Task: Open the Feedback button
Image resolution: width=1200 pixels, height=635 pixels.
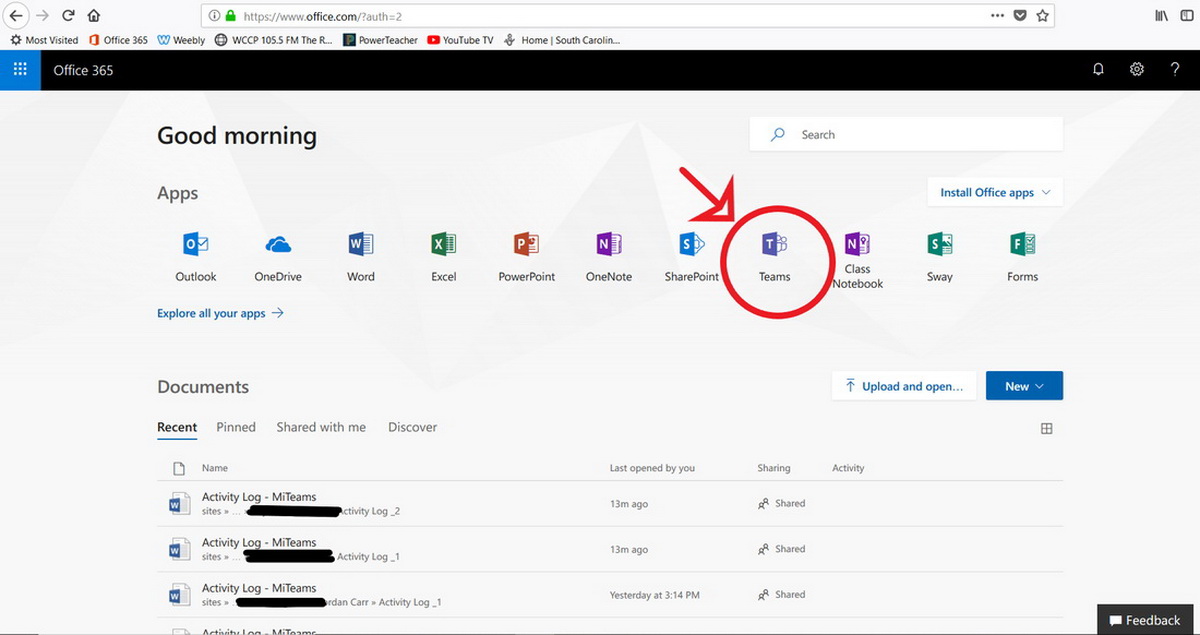Action: tap(1146, 620)
